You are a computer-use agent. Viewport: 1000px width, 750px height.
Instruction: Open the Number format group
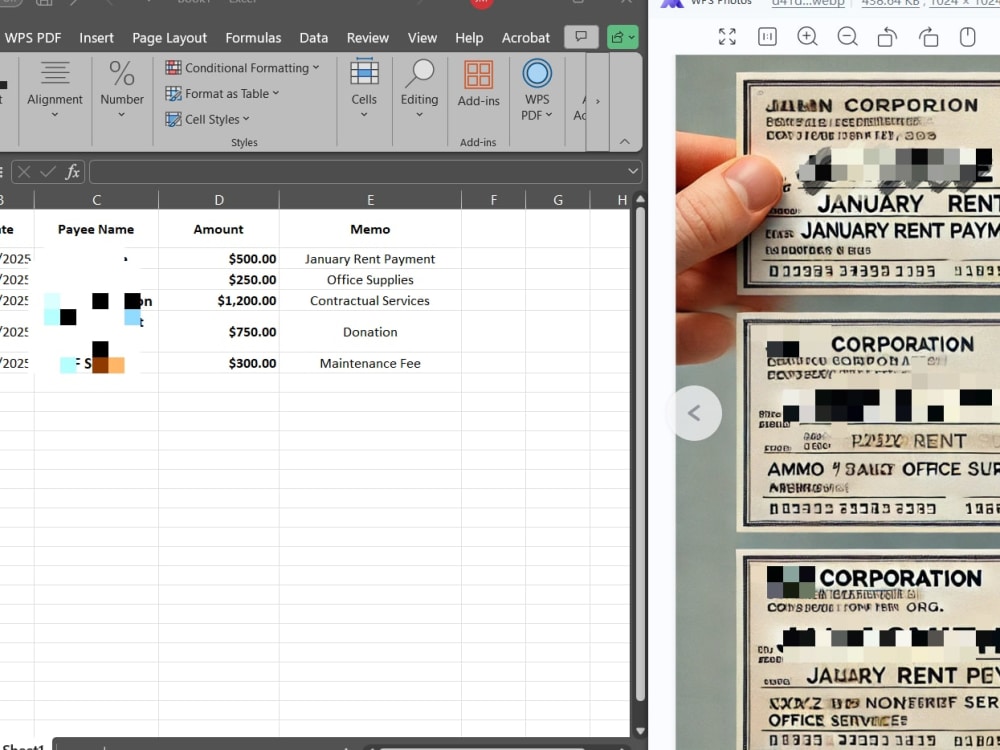(122, 89)
